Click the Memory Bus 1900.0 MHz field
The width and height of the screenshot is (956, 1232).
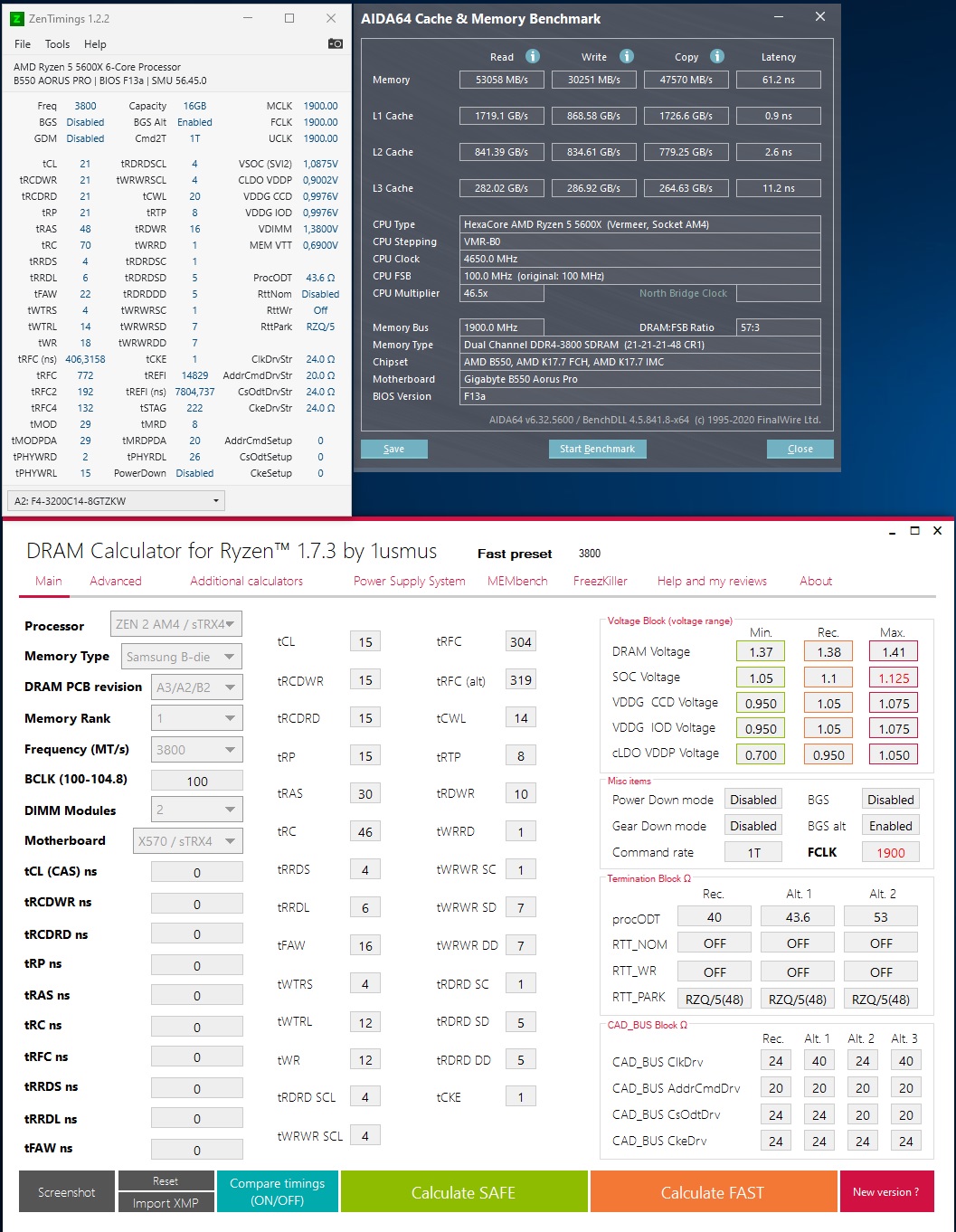(502, 327)
